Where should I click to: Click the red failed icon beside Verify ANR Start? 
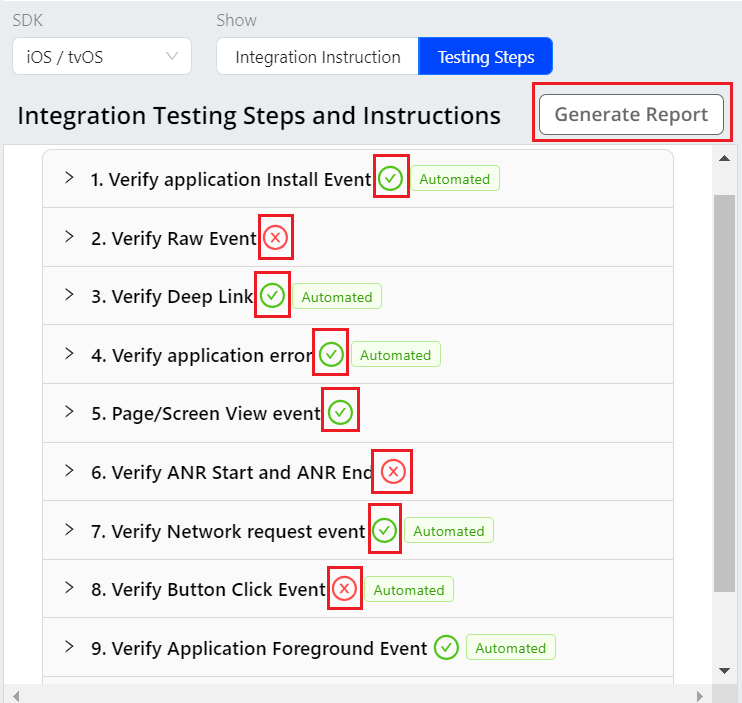393,471
